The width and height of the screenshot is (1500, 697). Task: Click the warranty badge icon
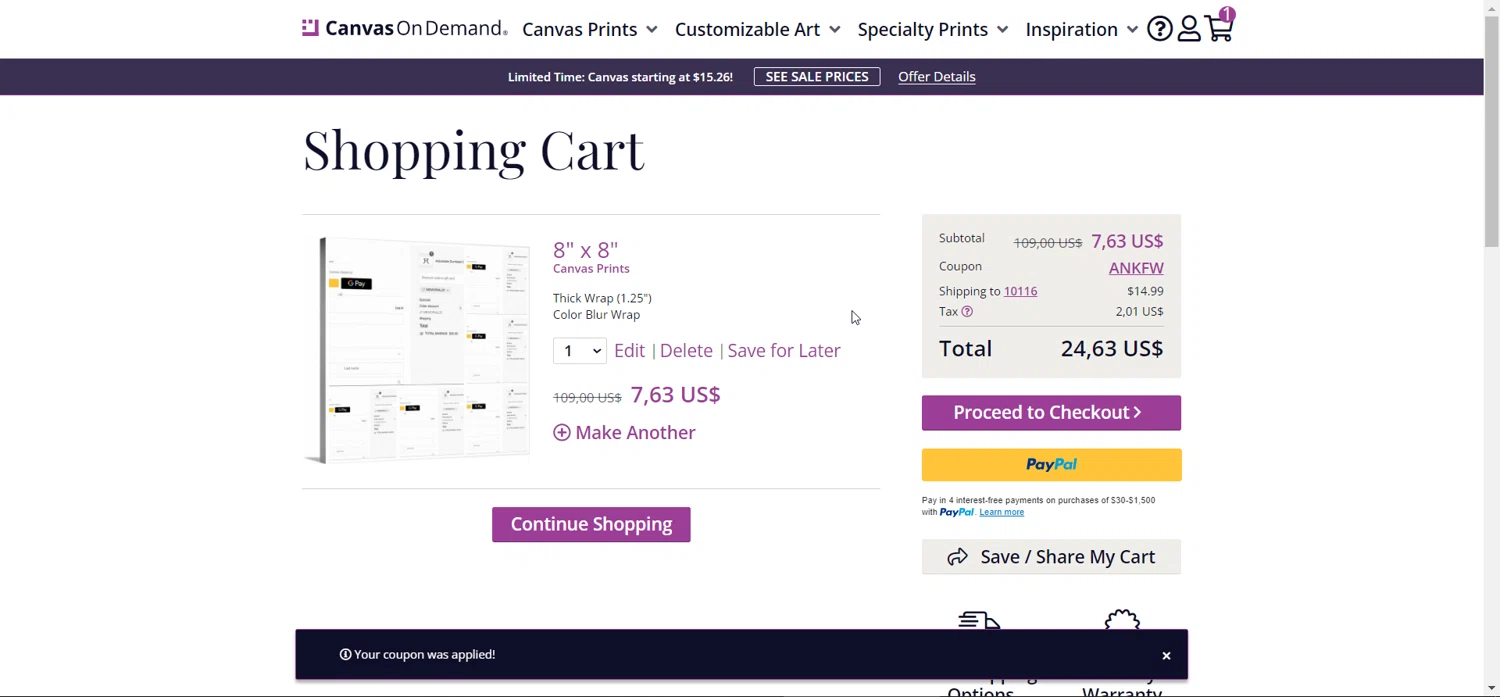(1122, 621)
